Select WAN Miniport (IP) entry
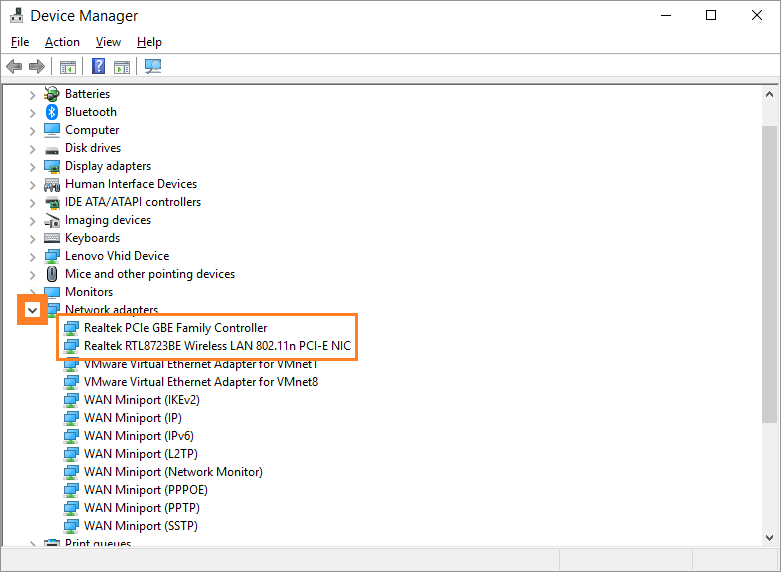 (133, 418)
